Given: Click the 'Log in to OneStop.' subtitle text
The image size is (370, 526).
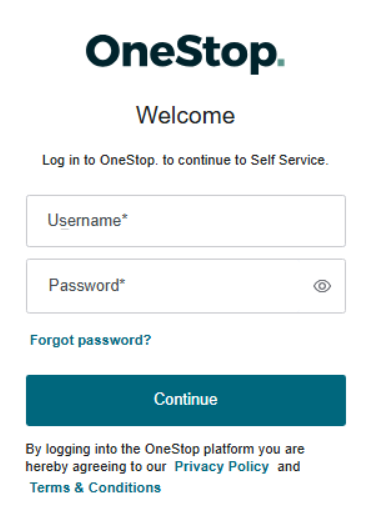Looking at the screenshot, I should click(99, 160).
